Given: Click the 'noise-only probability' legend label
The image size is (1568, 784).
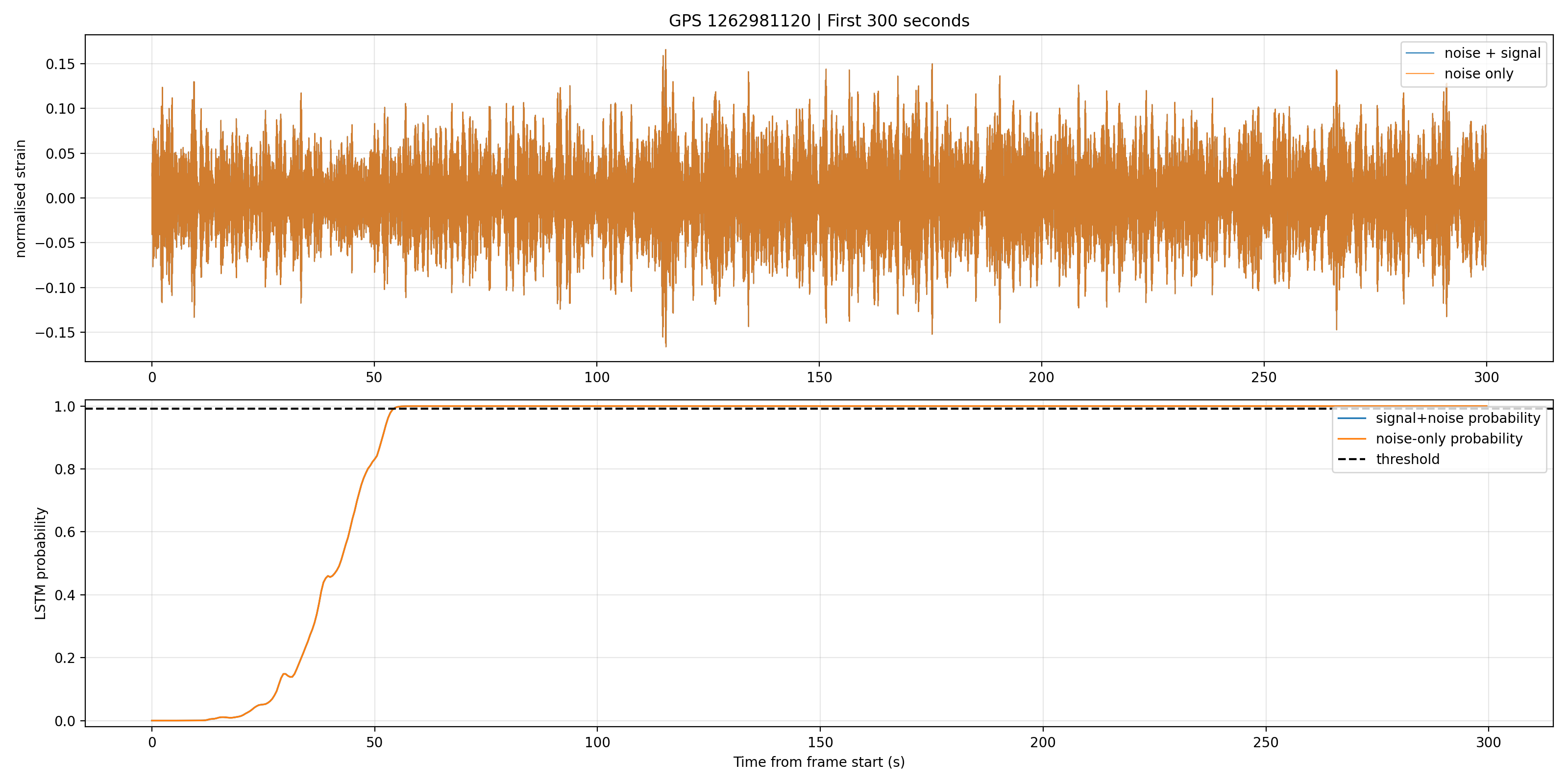Looking at the screenshot, I should [1449, 439].
